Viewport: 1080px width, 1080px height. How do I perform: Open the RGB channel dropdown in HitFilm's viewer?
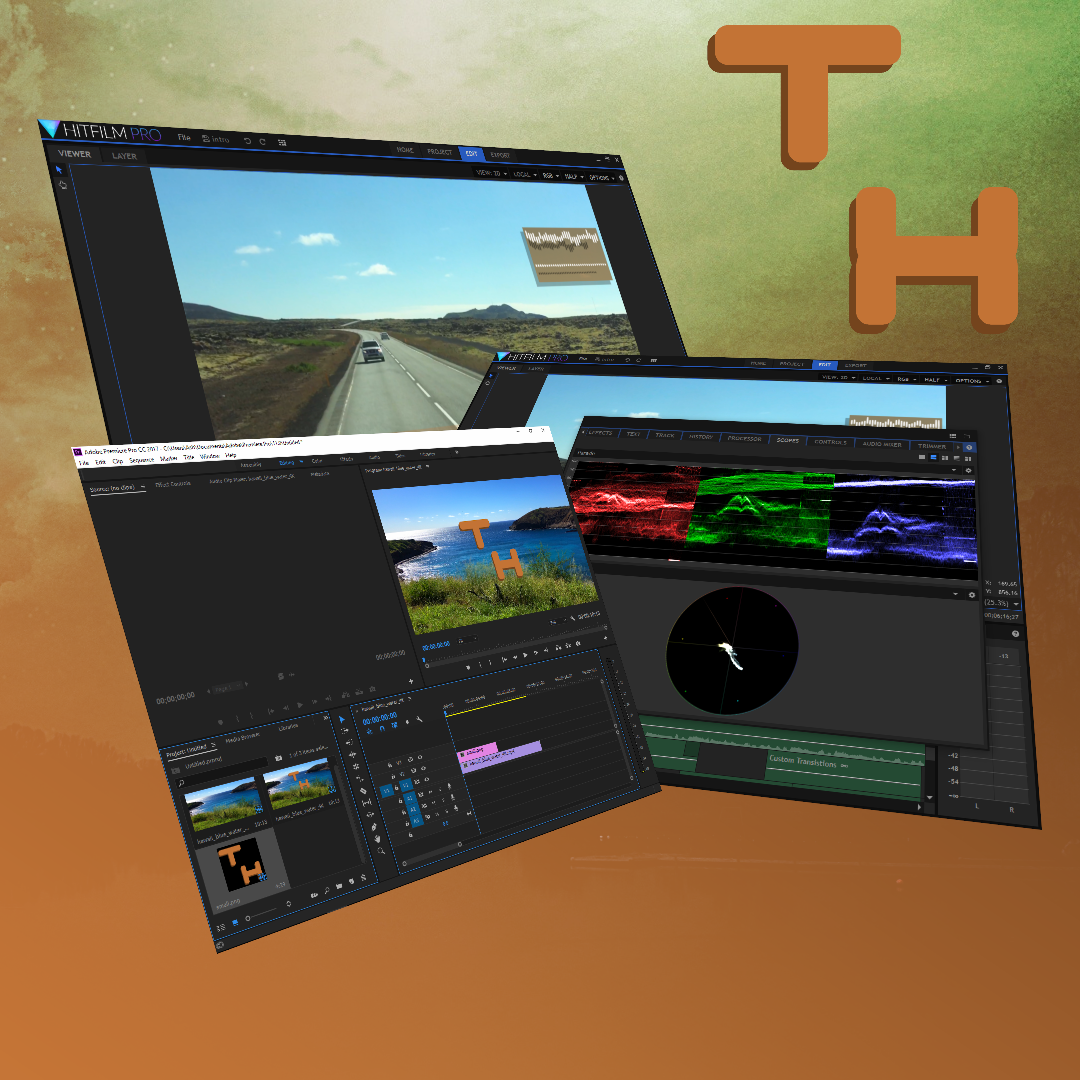click(550, 176)
